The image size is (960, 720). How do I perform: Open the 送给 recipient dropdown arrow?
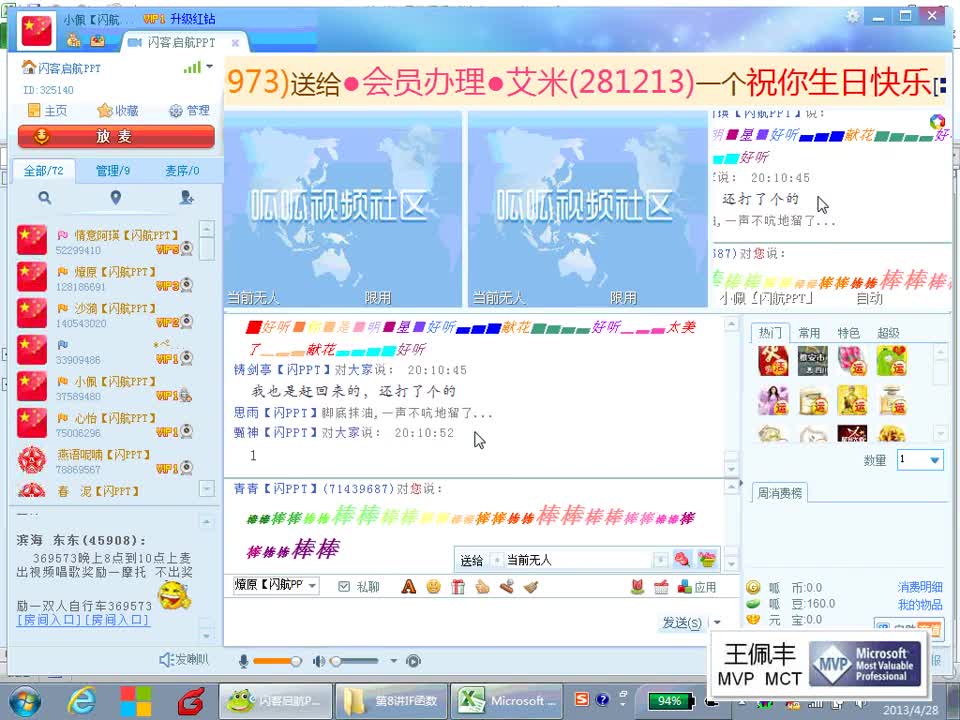point(660,560)
